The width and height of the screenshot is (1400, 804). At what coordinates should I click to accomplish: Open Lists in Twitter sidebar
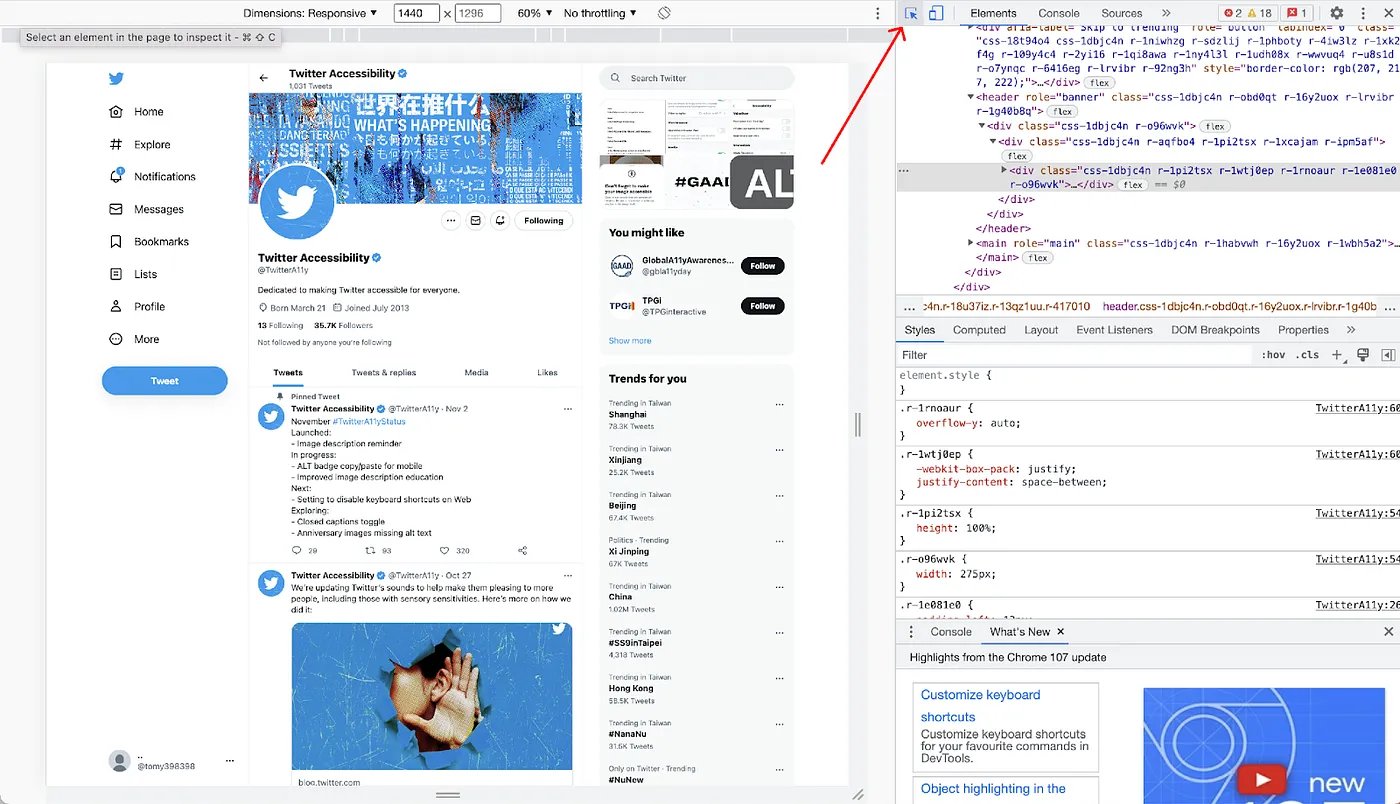coord(132,274)
